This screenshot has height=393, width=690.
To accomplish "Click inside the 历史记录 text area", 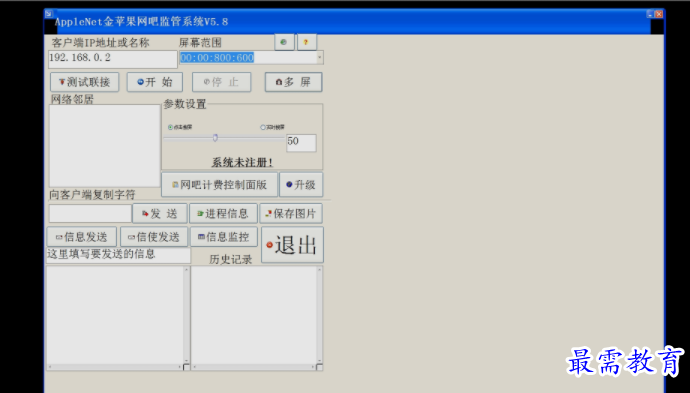I will [x=254, y=315].
